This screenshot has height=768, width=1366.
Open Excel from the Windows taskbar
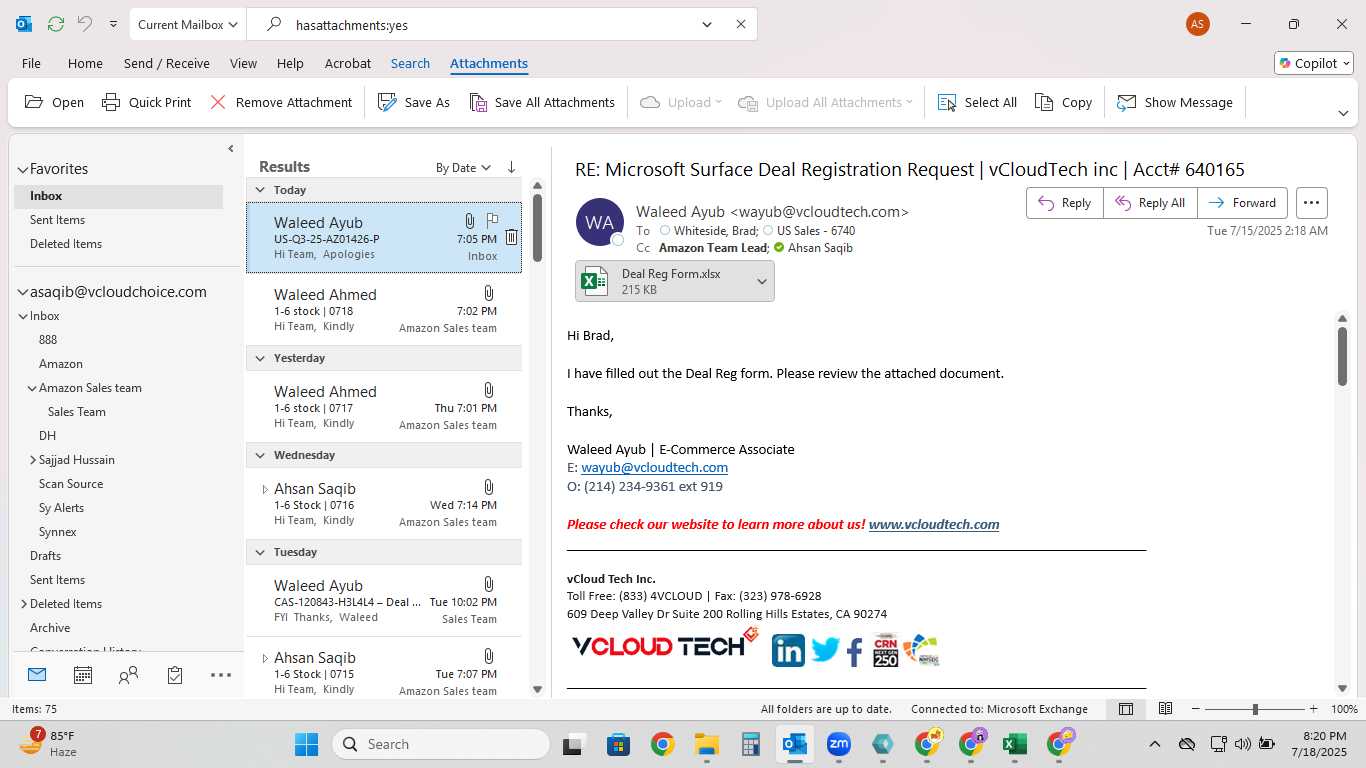(1014, 744)
